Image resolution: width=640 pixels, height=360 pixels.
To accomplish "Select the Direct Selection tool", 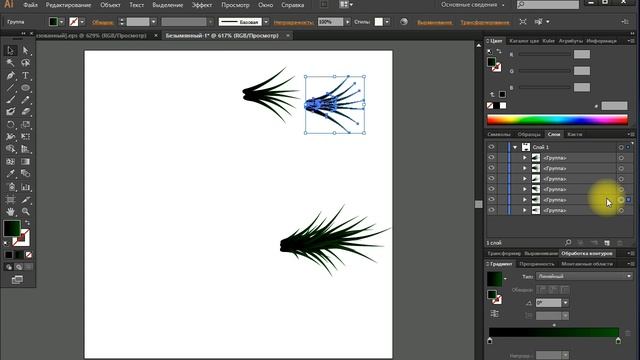I will [25, 51].
